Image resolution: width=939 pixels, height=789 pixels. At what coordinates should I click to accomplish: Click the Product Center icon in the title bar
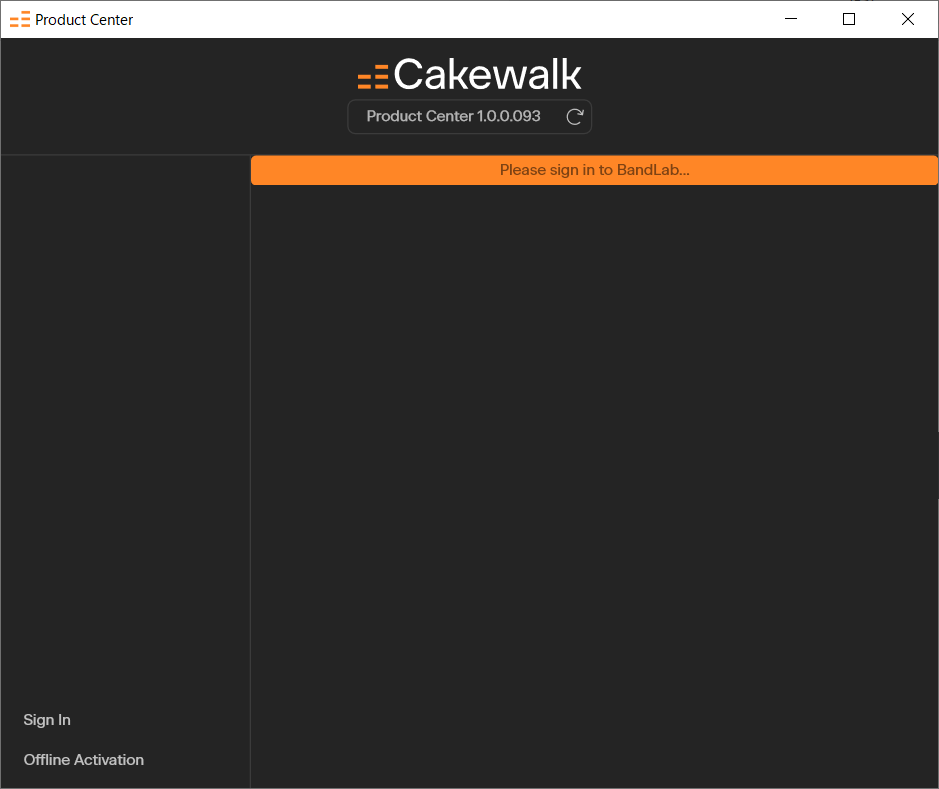tap(20, 20)
